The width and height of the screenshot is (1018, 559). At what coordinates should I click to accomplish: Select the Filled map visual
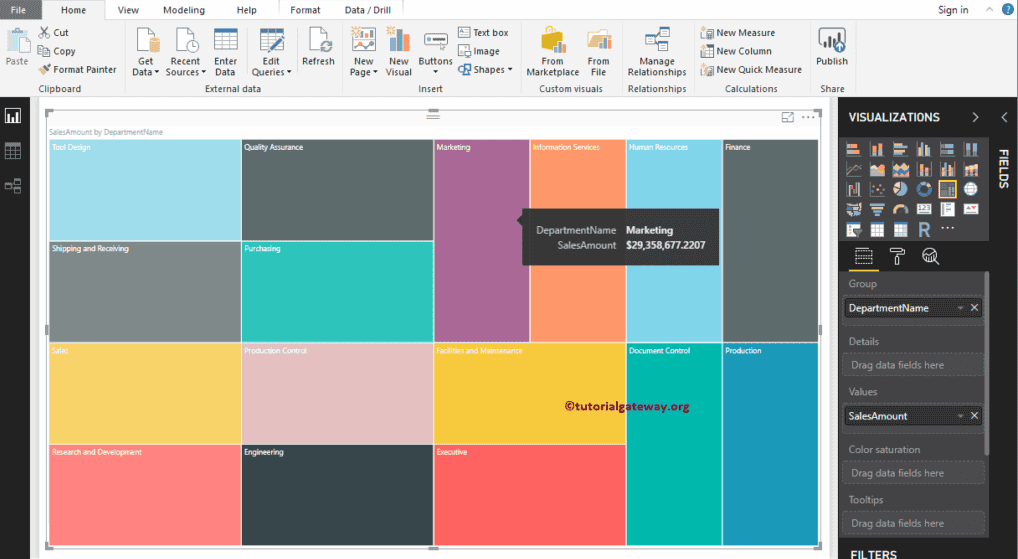[853, 209]
